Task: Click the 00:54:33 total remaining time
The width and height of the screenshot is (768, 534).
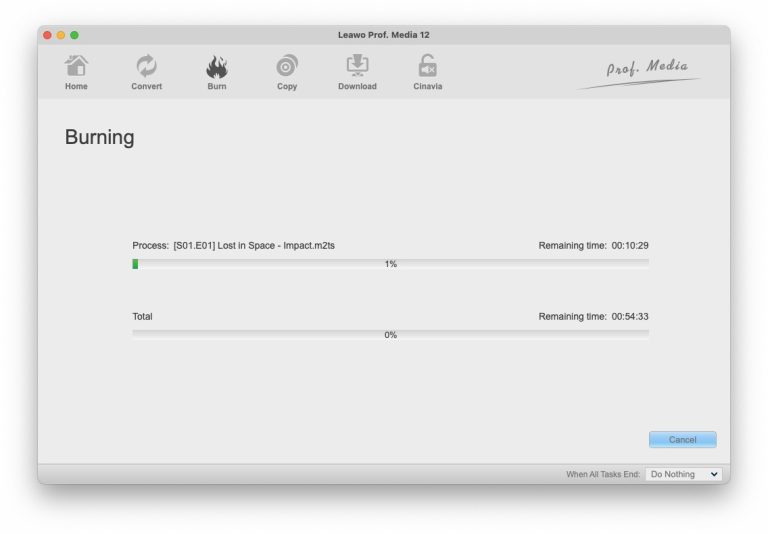Action: (630, 316)
